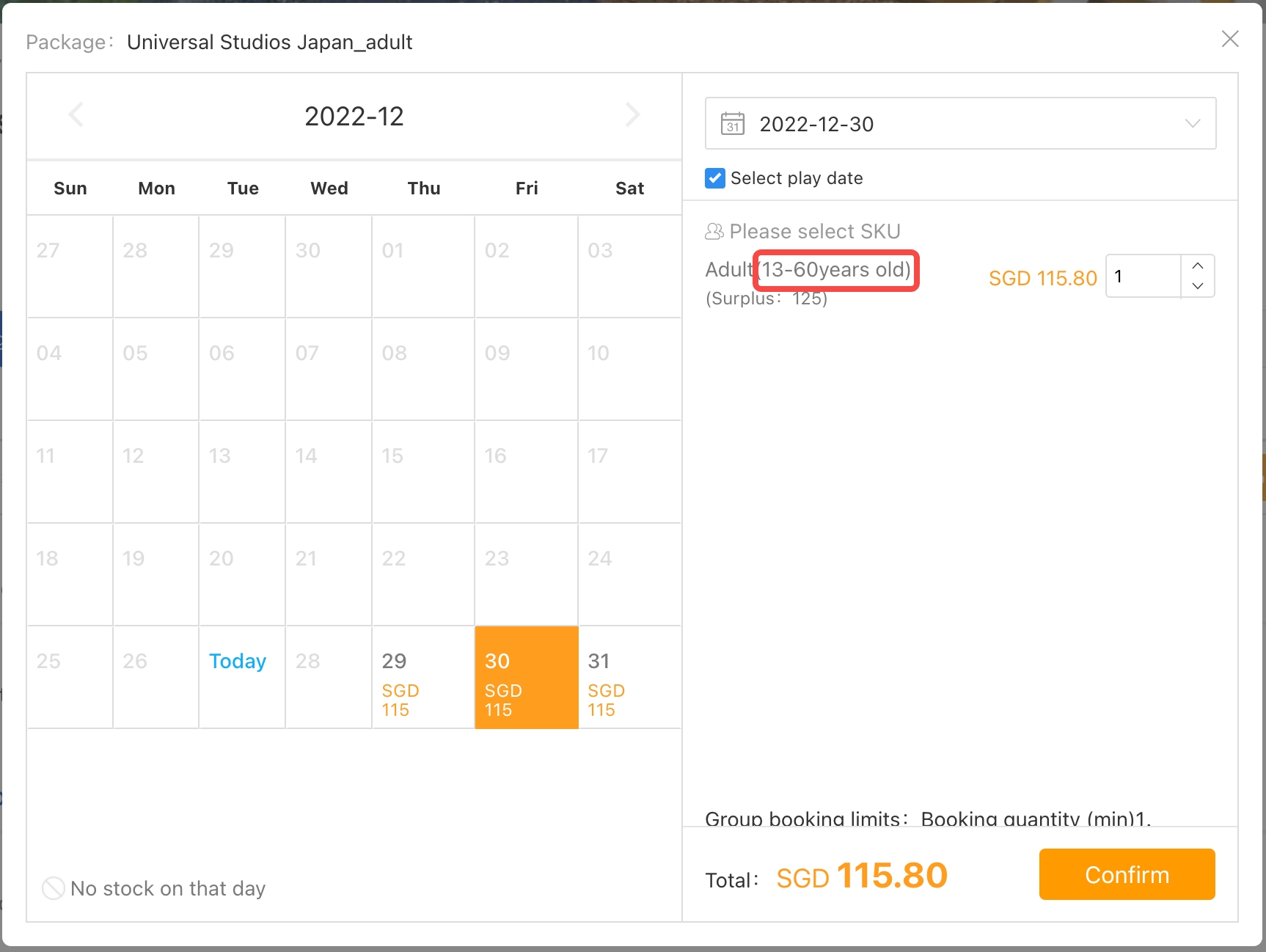Click the adult quantity input field
Screen dimensions: 1266x952
click(x=1143, y=277)
